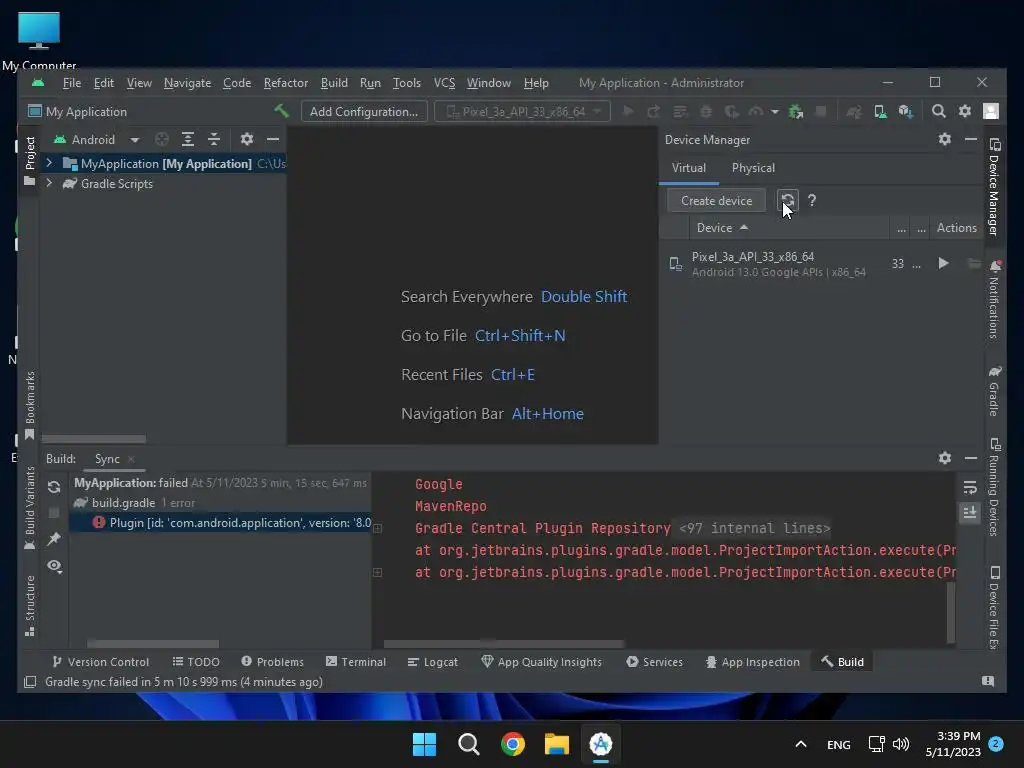Screen dimensions: 1024x768
Task: Toggle the Bookmarks side tool window button
Action: click(29, 406)
